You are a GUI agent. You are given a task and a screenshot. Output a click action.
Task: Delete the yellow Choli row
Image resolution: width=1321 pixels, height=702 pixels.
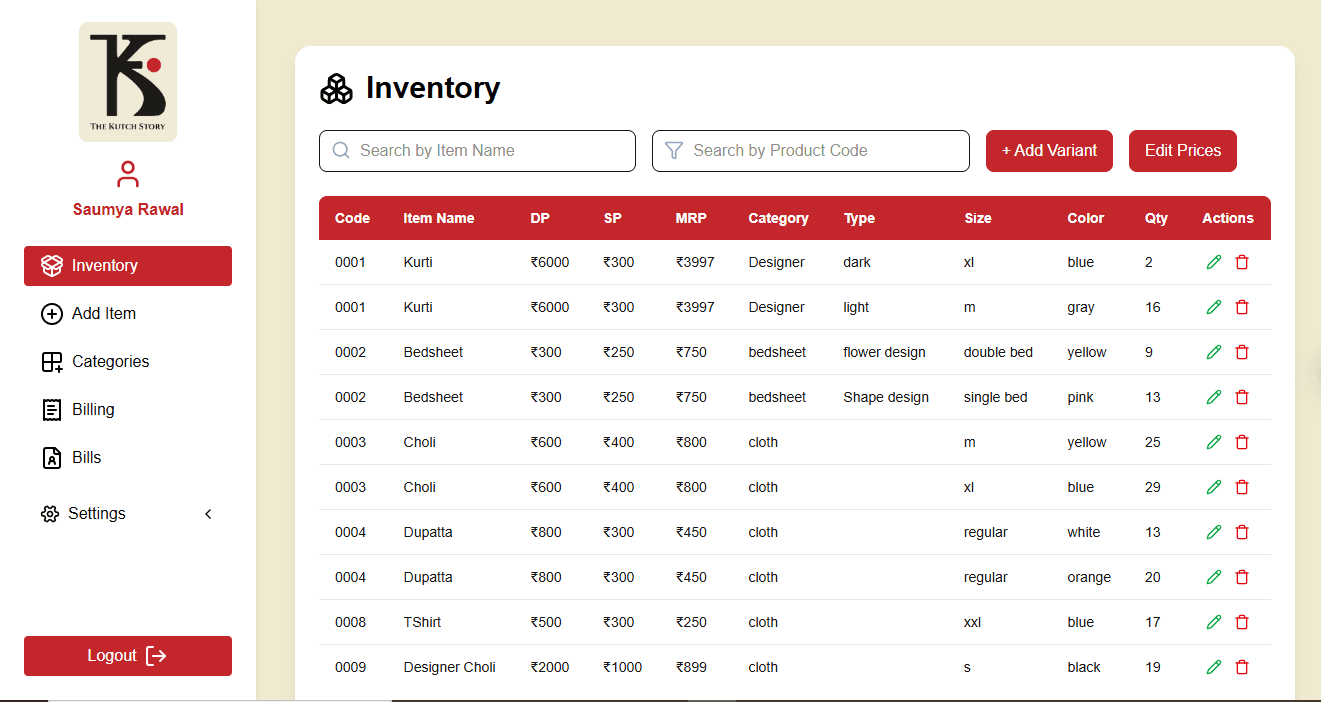click(x=1242, y=442)
